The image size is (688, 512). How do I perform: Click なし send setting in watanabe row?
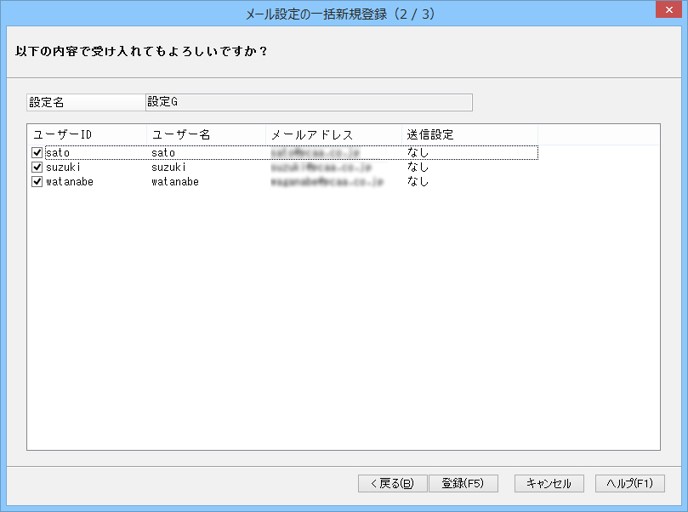point(418,182)
